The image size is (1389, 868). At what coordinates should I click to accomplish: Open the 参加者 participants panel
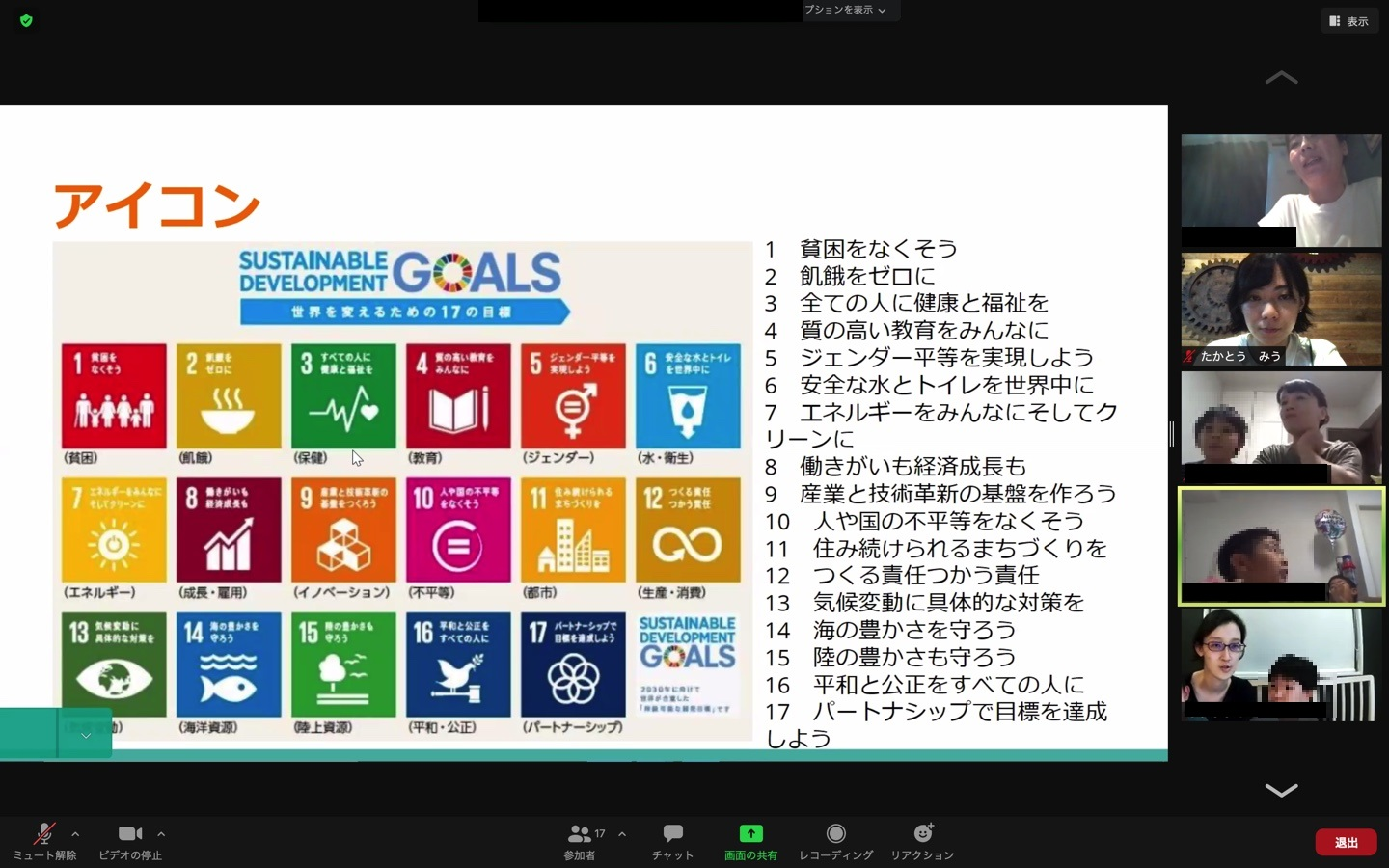[x=580, y=842]
